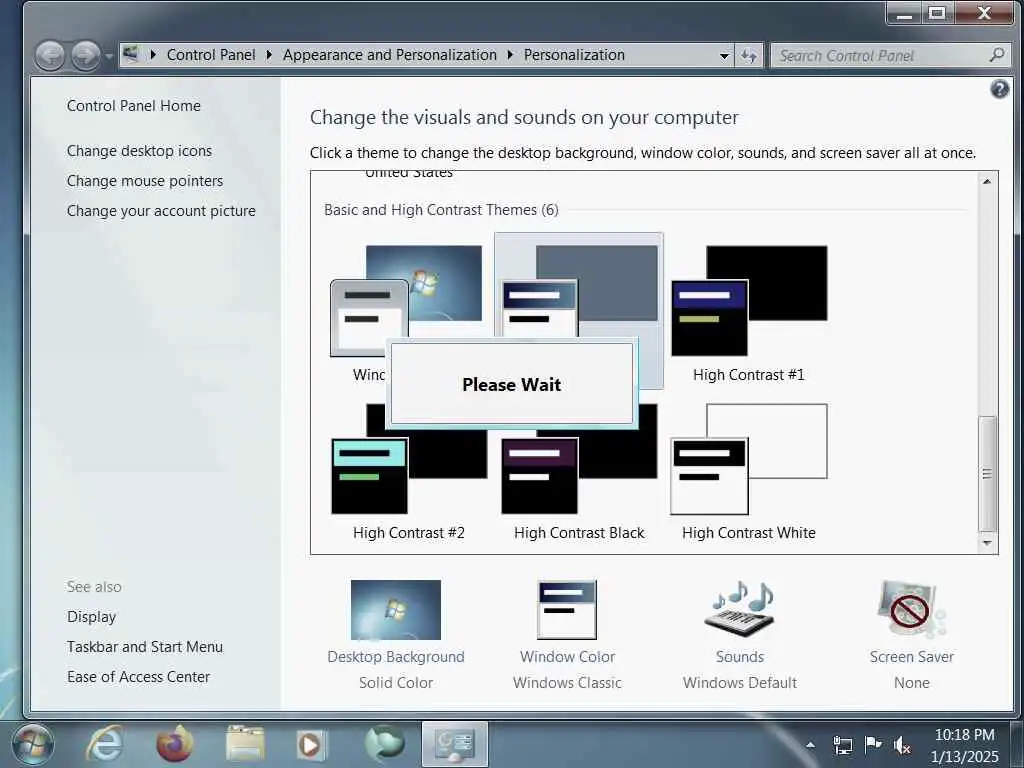Expand the arrow before Control Panel breadcrumb
This screenshot has height=768, width=1024.
click(153, 55)
